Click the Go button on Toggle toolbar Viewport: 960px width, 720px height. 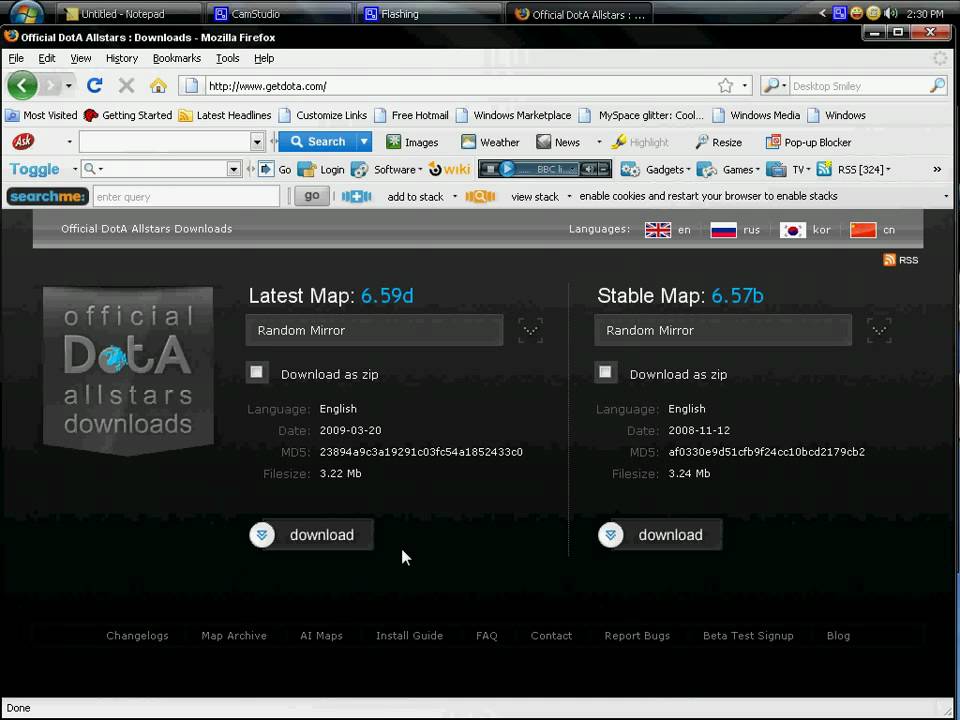[x=275, y=169]
